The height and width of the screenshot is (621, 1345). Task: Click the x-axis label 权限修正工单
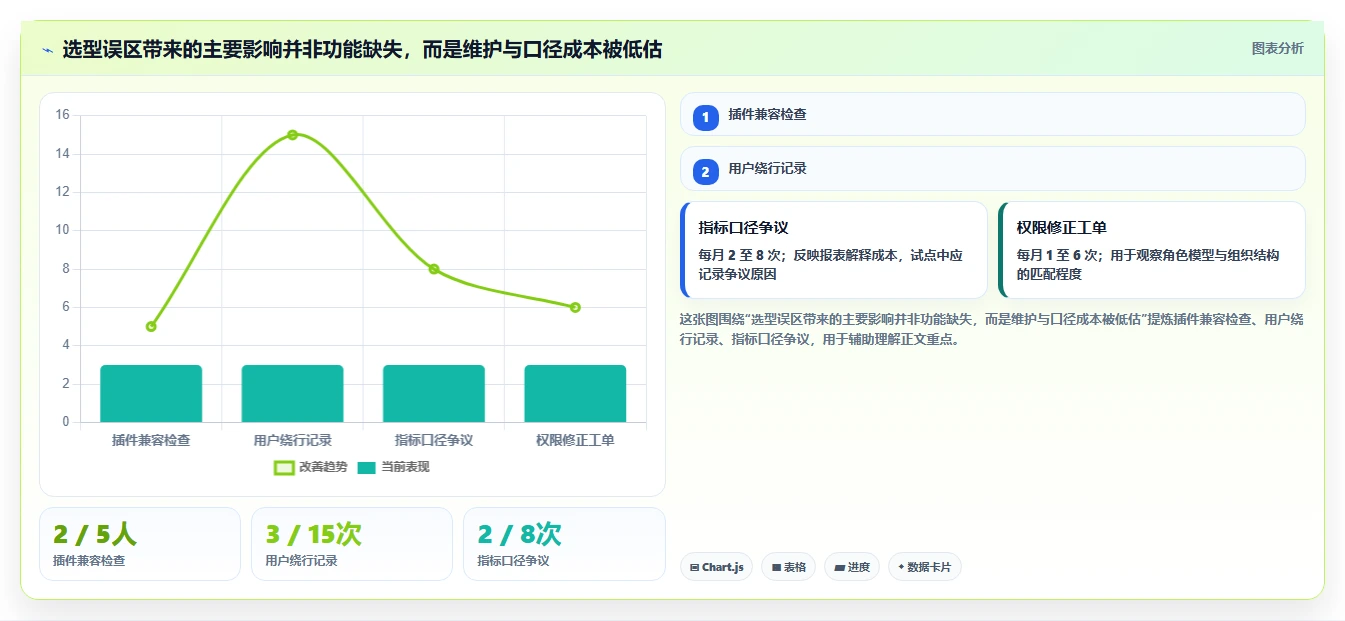[575, 440]
